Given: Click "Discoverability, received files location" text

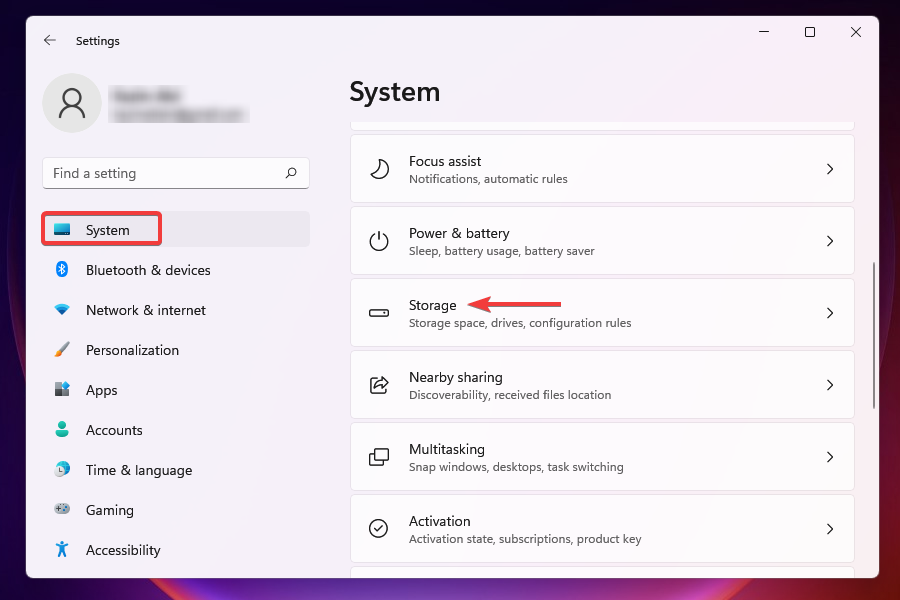Looking at the screenshot, I should click(510, 395).
